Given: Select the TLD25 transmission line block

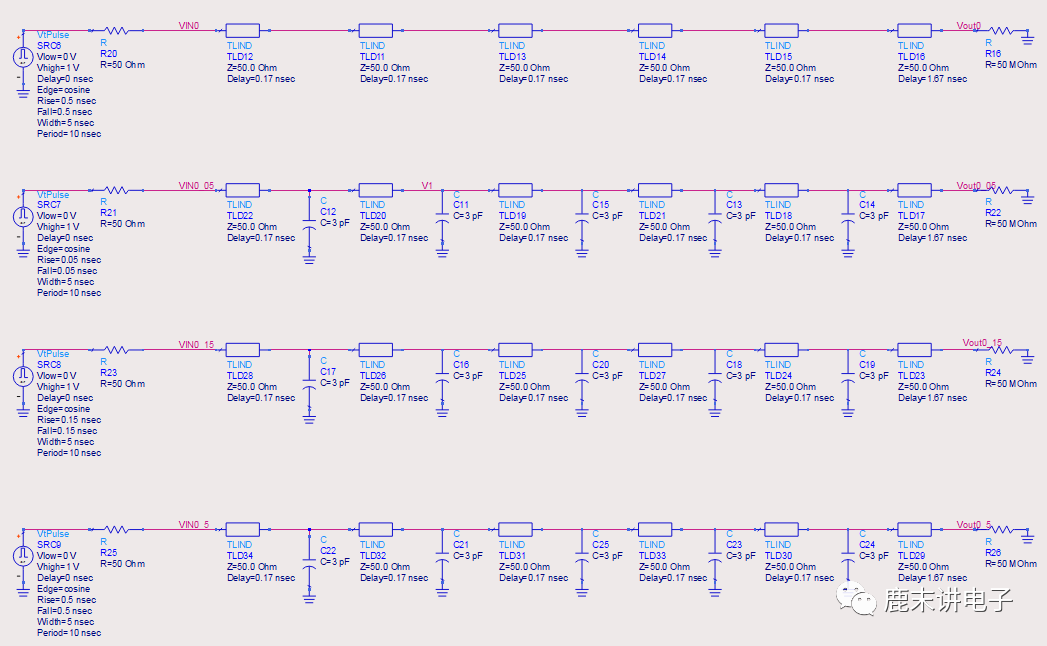Looking at the screenshot, I should point(515,350).
